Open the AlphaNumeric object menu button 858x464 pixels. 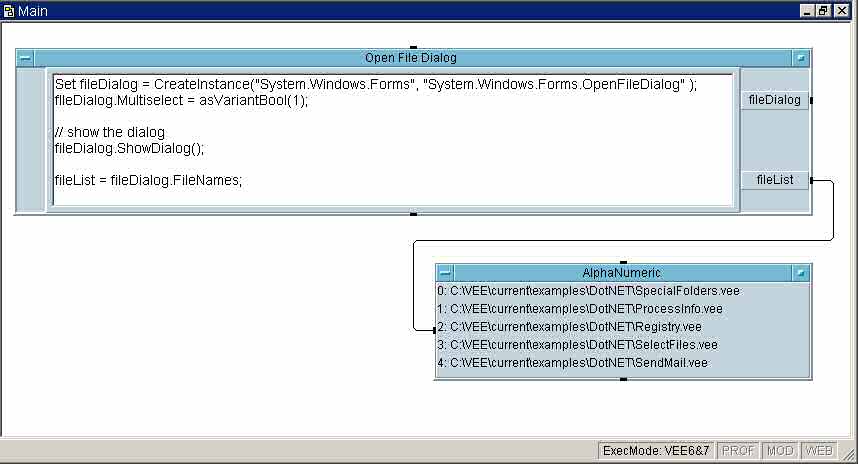coord(445,272)
